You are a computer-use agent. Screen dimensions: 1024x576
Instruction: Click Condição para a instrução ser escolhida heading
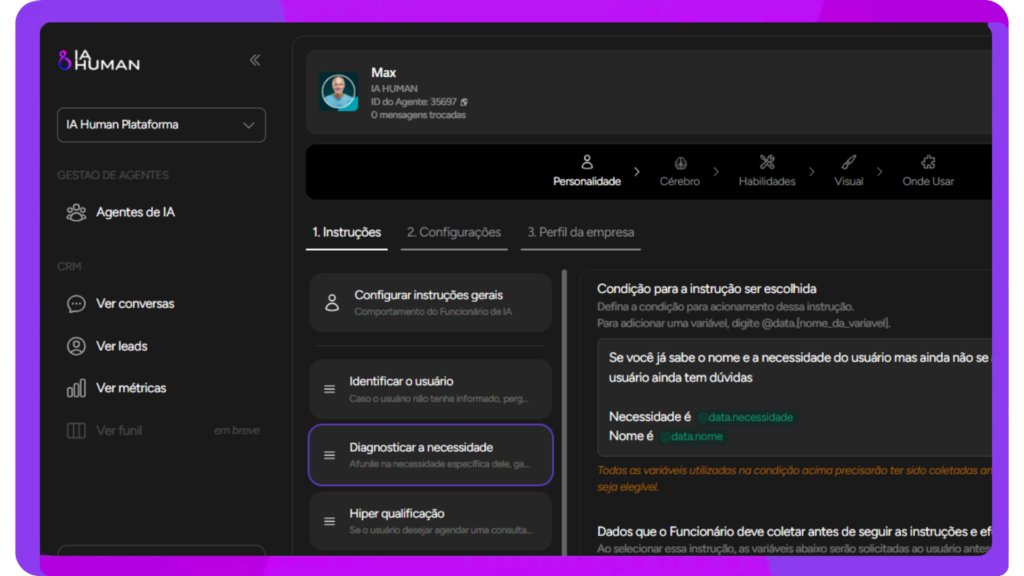(707, 289)
